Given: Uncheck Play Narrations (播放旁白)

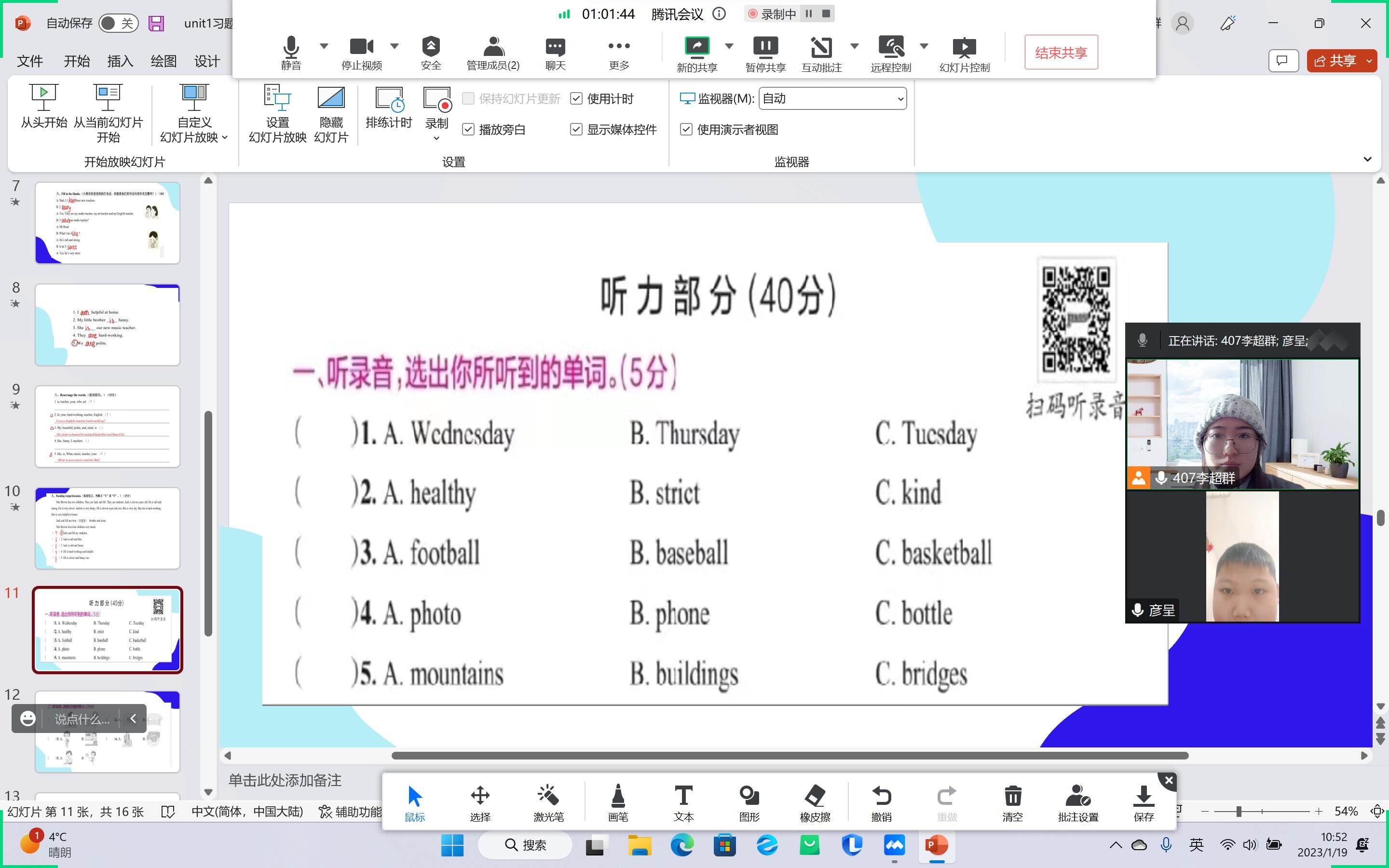Looking at the screenshot, I should [x=468, y=129].
